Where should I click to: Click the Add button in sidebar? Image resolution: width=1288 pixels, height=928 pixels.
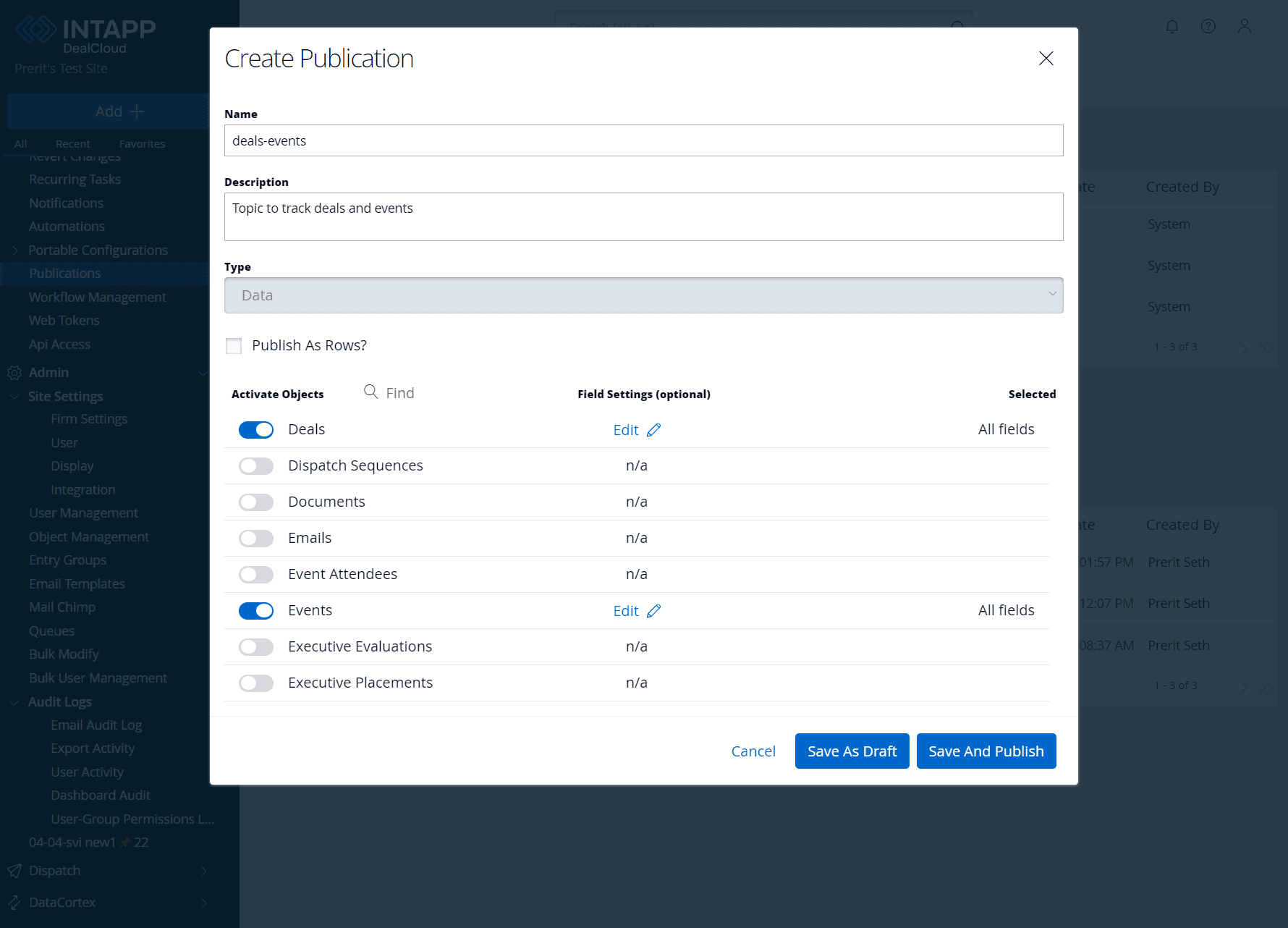119,111
